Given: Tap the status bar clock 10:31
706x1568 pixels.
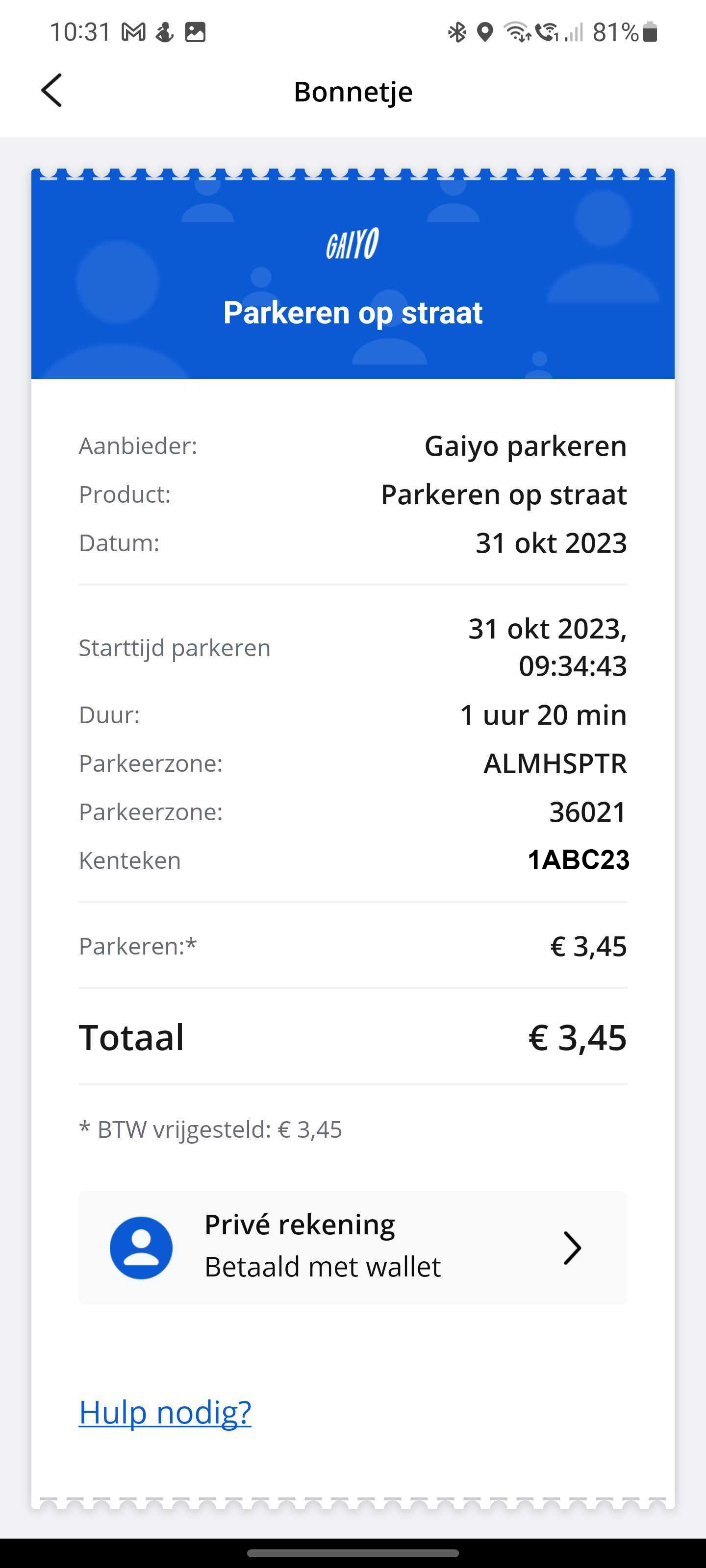Looking at the screenshot, I should coord(80,32).
